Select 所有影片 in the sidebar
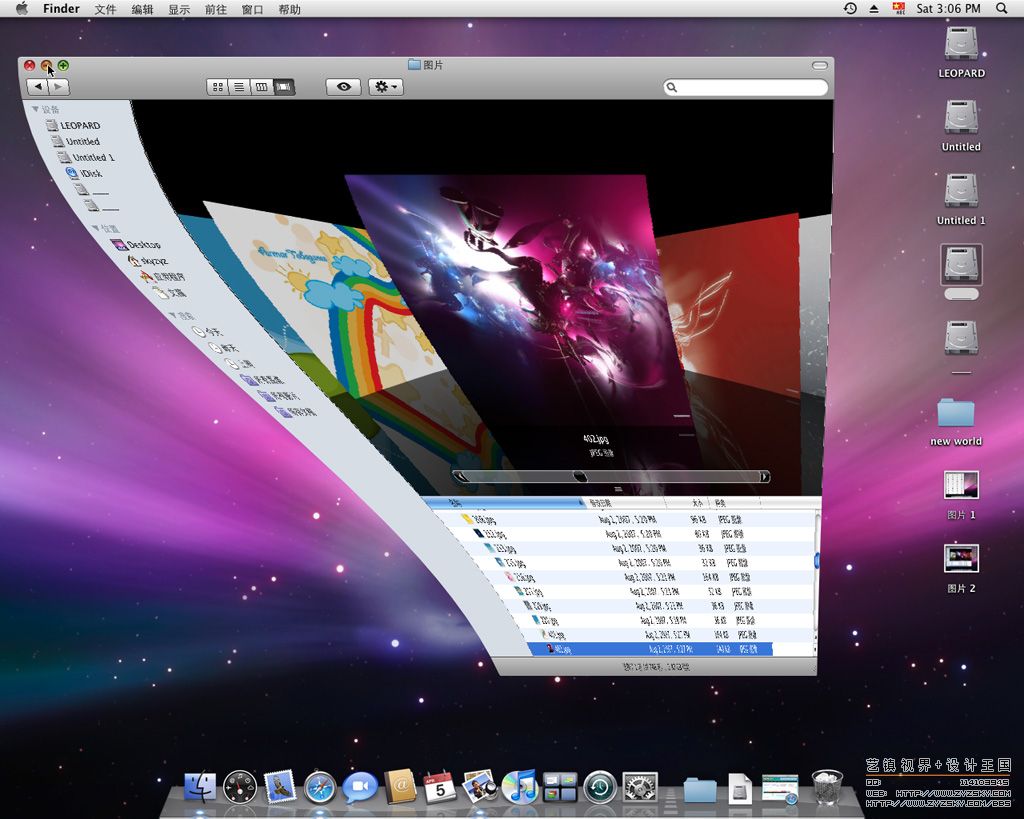Screen dimensions: 1024x819 278,396
